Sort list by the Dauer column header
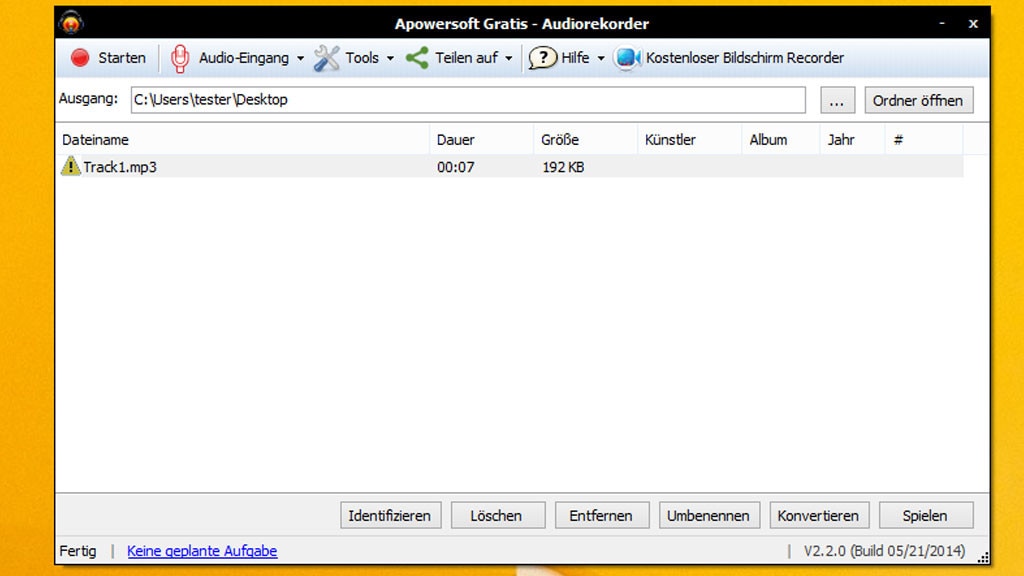This screenshot has height=576, width=1024. pos(457,139)
